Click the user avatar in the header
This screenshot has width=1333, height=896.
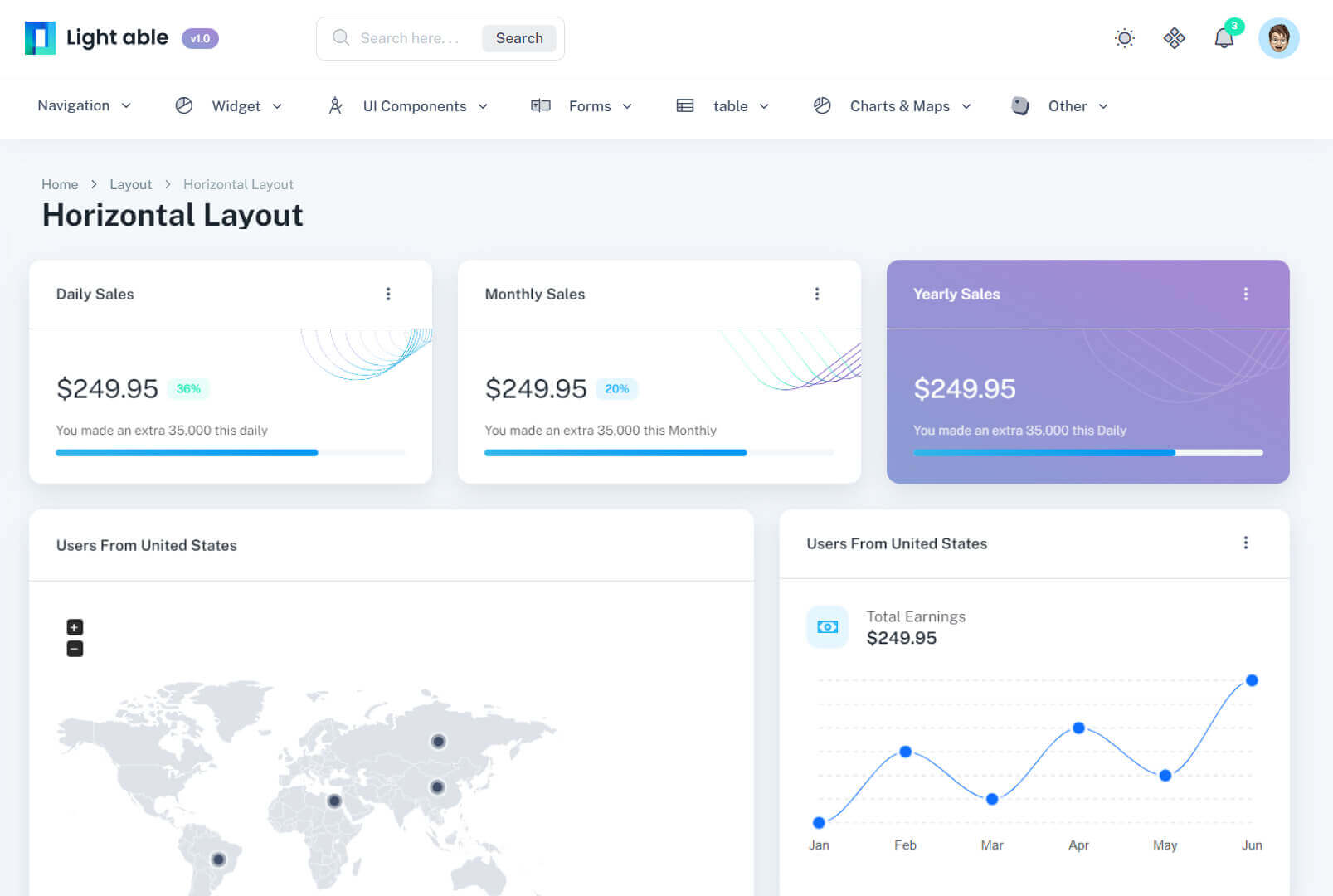click(x=1278, y=38)
